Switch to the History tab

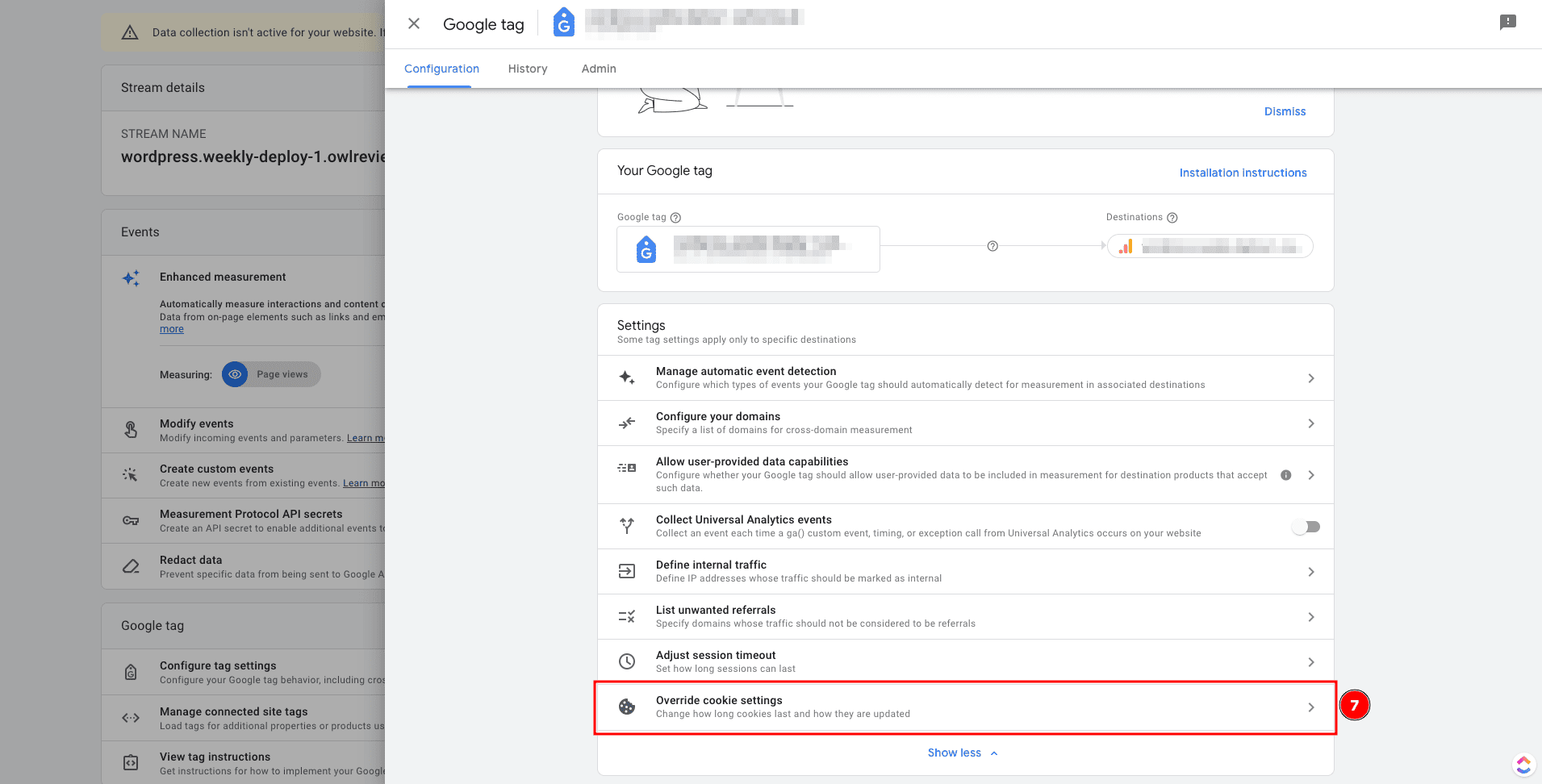pyautogui.click(x=528, y=69)
